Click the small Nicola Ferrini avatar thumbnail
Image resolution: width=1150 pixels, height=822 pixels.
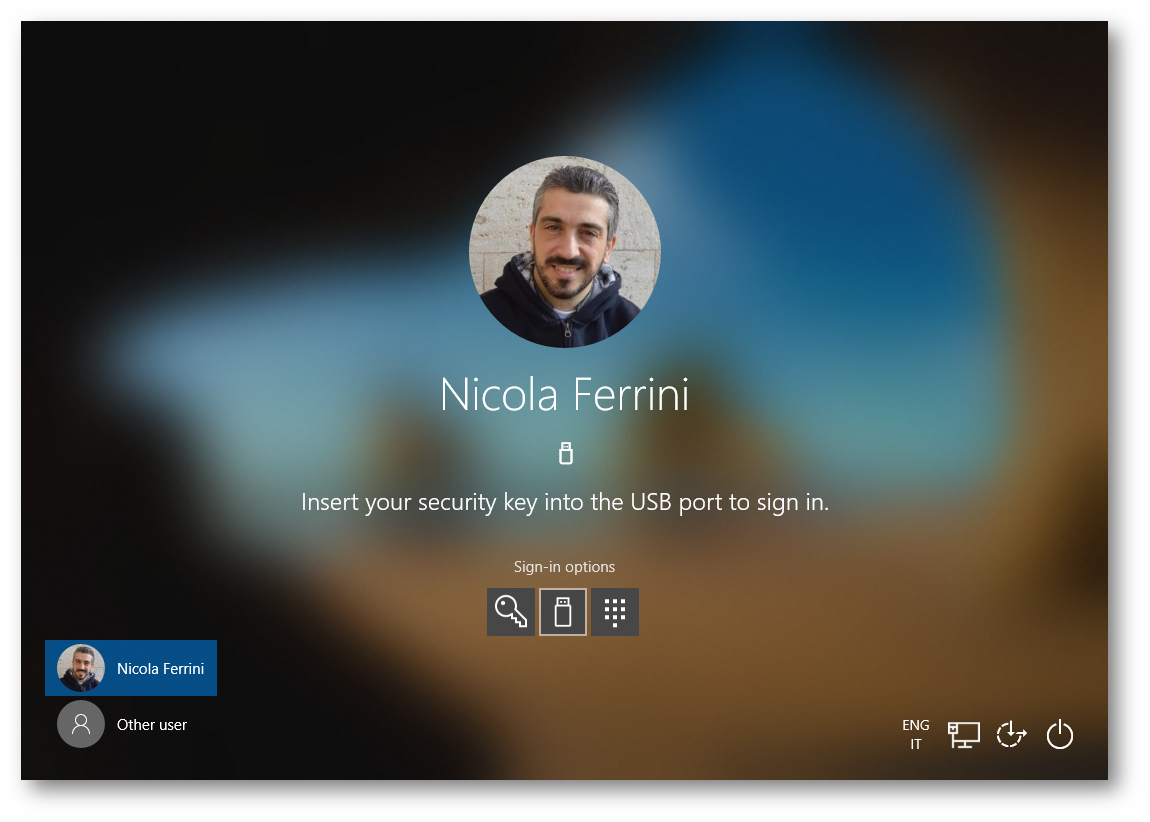[81, 668]
